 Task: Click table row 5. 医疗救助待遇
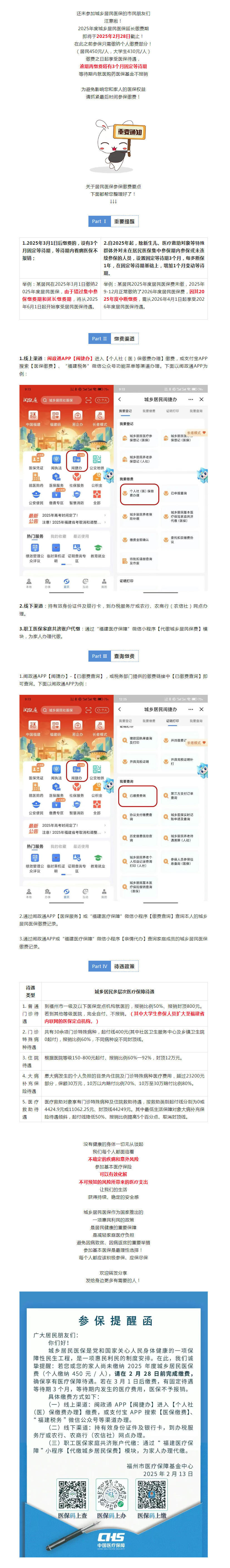pyautogui.click(x=113, y=1109)
